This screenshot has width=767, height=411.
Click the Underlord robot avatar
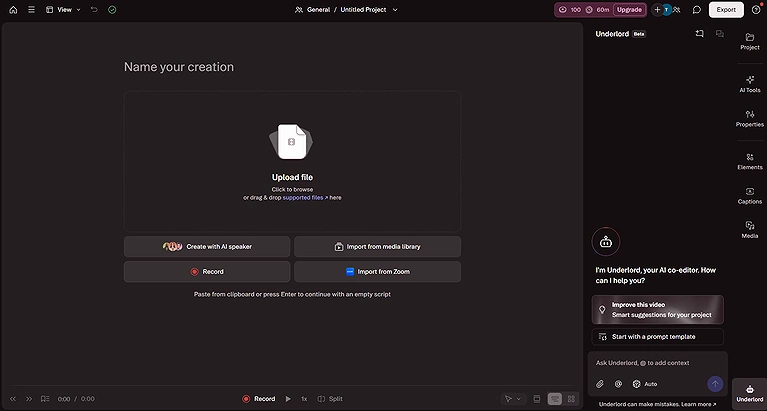click(606, 242)
